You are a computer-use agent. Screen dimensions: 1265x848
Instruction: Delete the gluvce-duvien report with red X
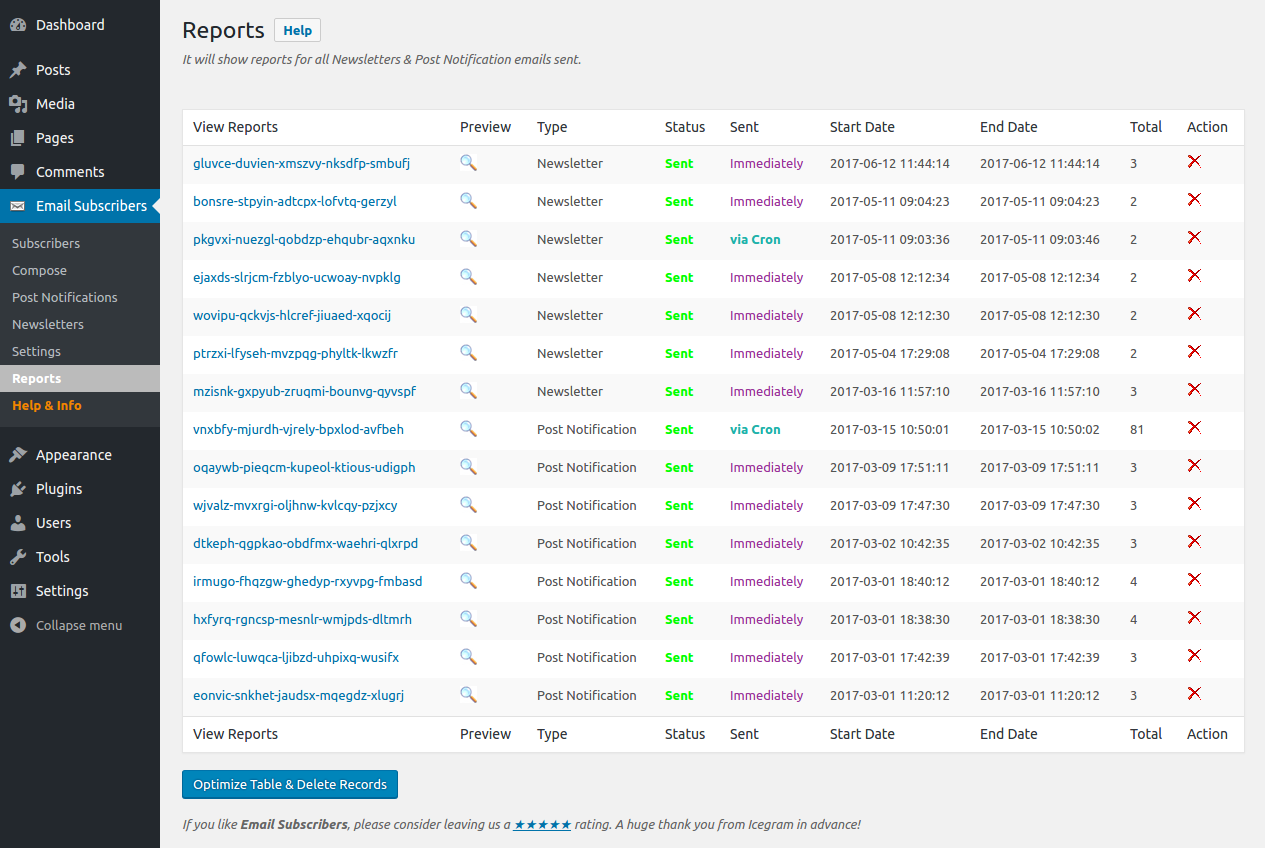tap(1194, 161)
